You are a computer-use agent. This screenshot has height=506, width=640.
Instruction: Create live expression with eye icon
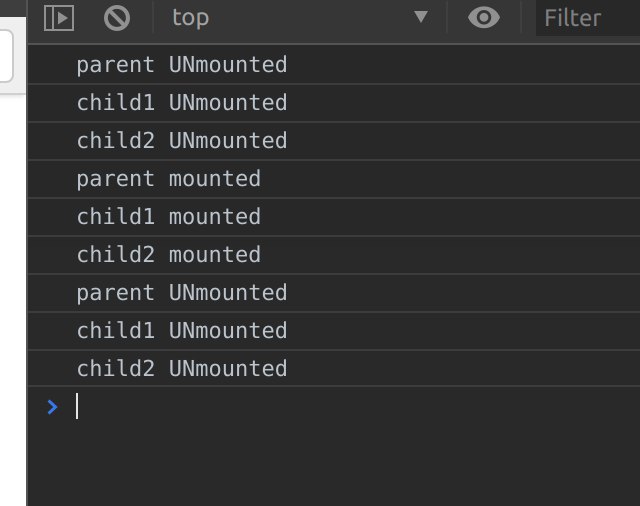(484, 18)
